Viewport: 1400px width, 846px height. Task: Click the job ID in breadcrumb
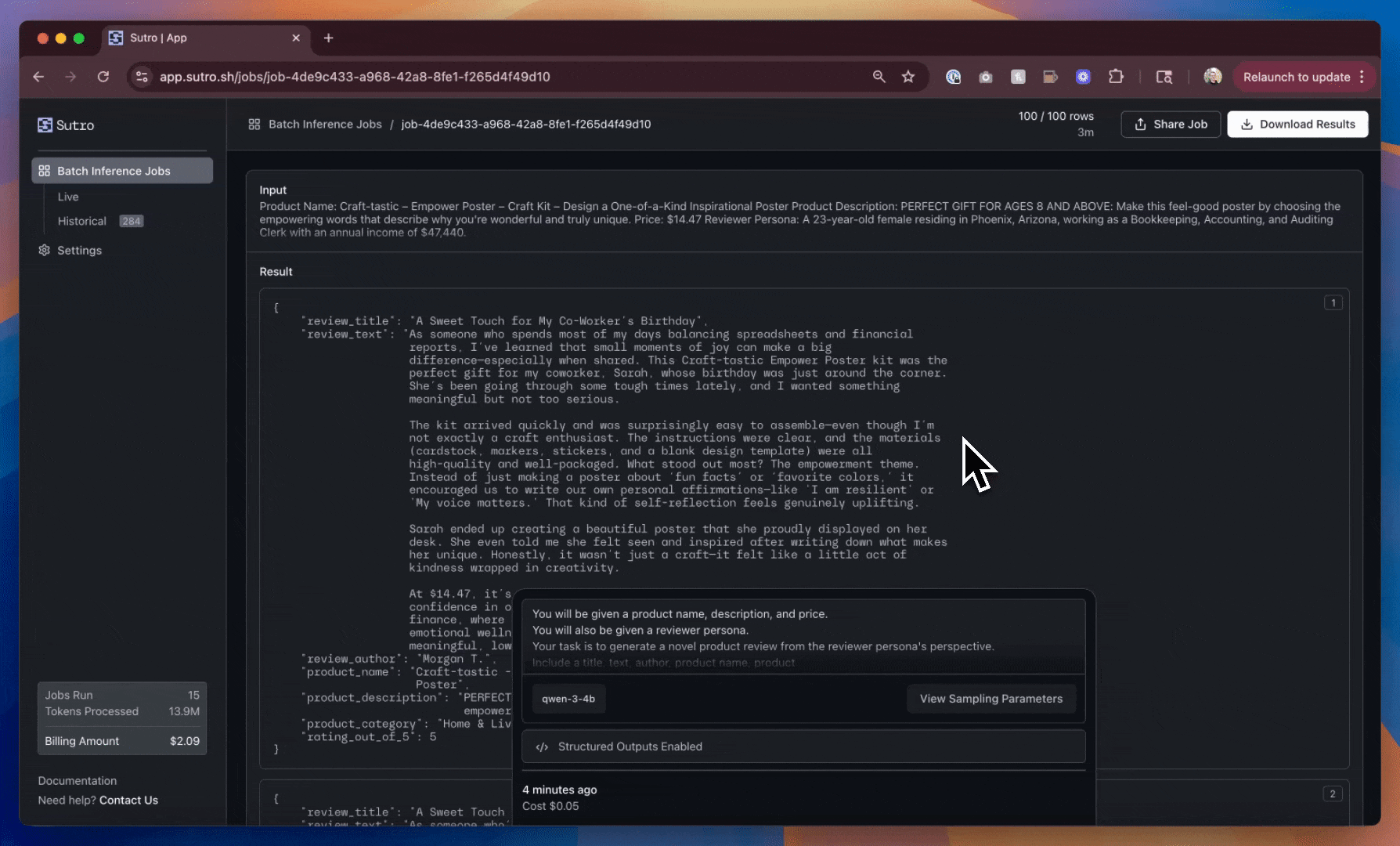526,124
